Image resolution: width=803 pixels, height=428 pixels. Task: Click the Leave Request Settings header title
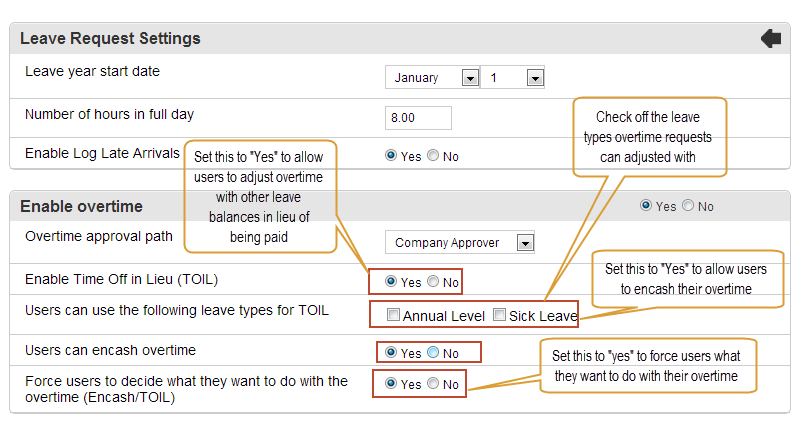point(110,38)
